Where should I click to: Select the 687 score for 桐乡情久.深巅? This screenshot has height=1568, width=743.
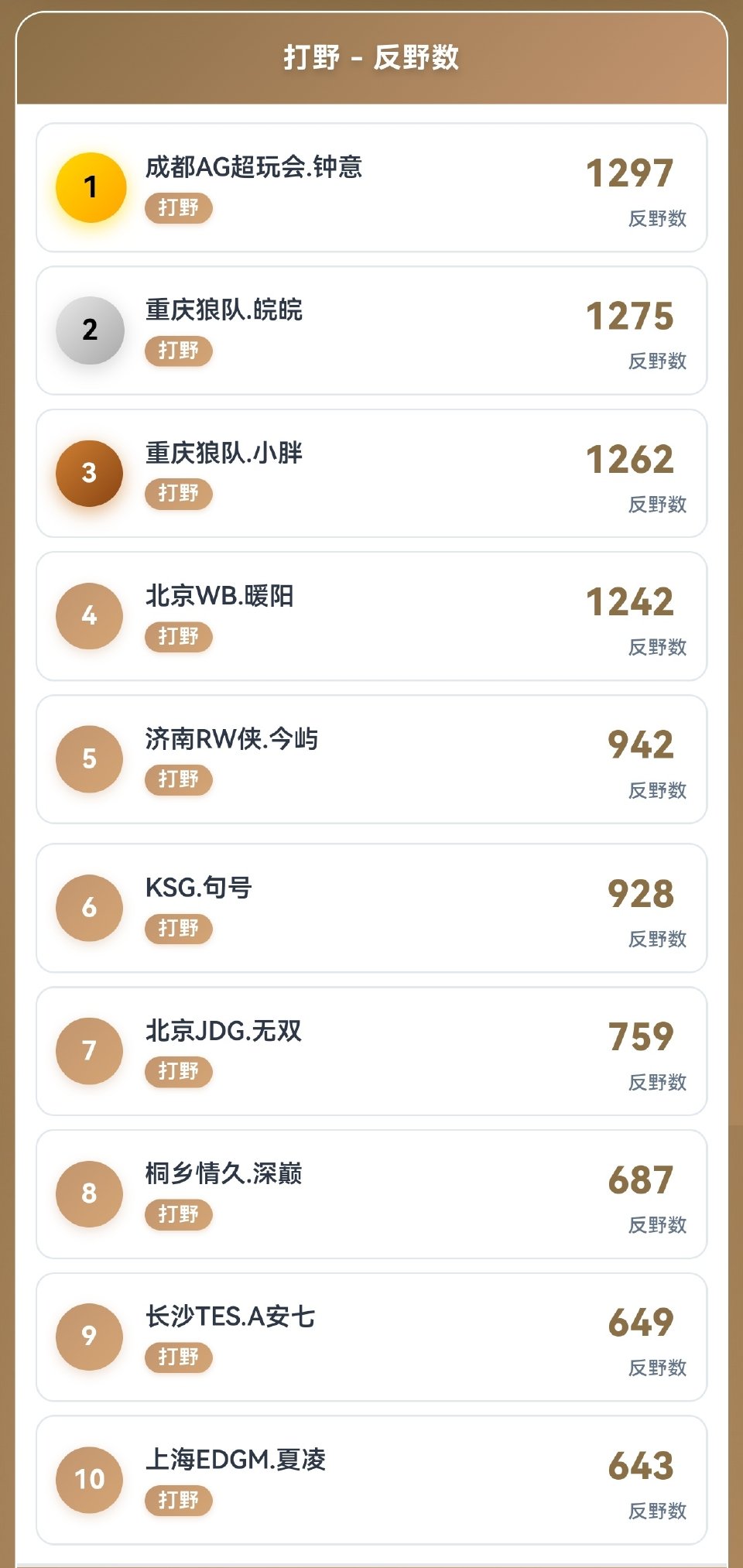tap(641, 1180)
